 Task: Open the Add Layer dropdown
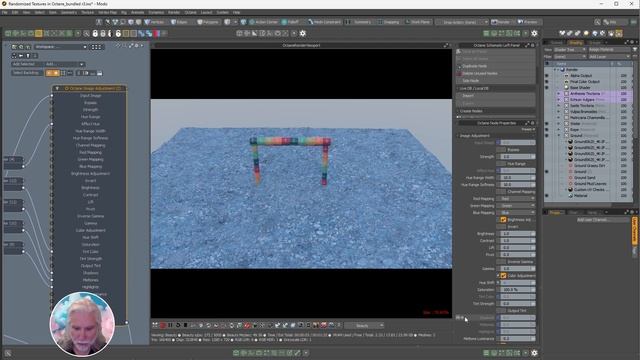(609, 57)
